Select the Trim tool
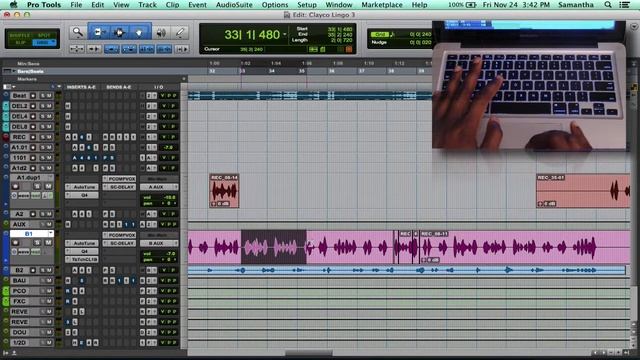Screen dimensions: 640x360 click(99, 32)
